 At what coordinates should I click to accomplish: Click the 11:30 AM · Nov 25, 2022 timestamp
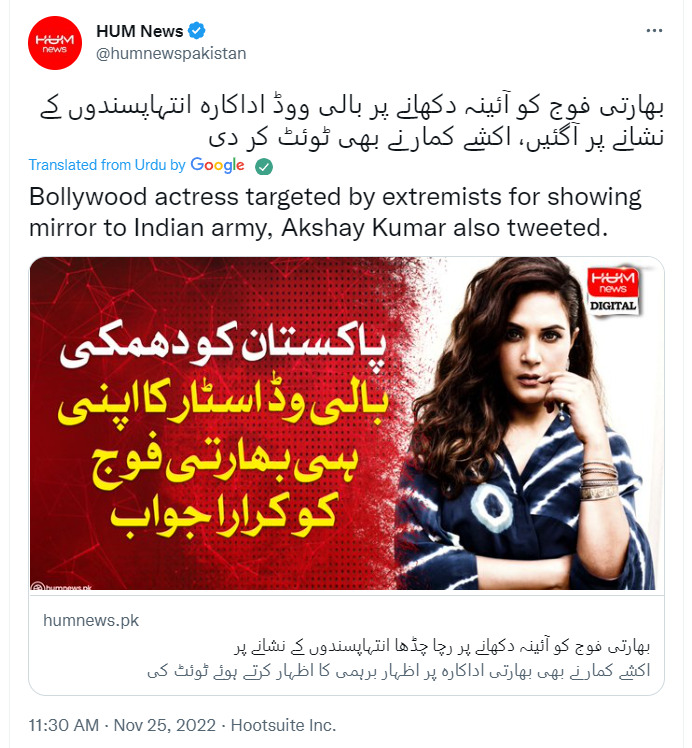122,725
